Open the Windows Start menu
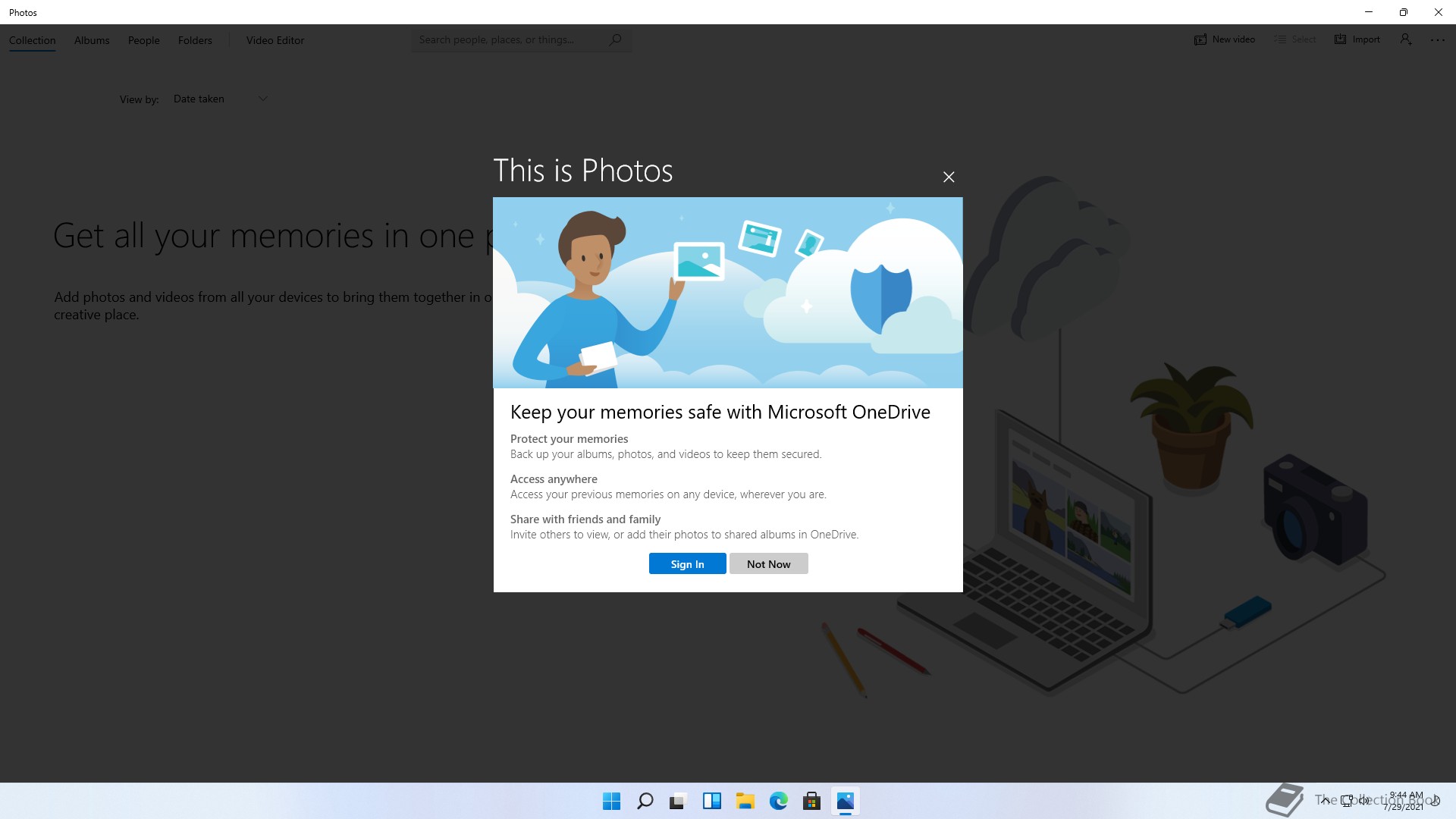This screenshot has height=819, width=1456. [x=611, y=801]
